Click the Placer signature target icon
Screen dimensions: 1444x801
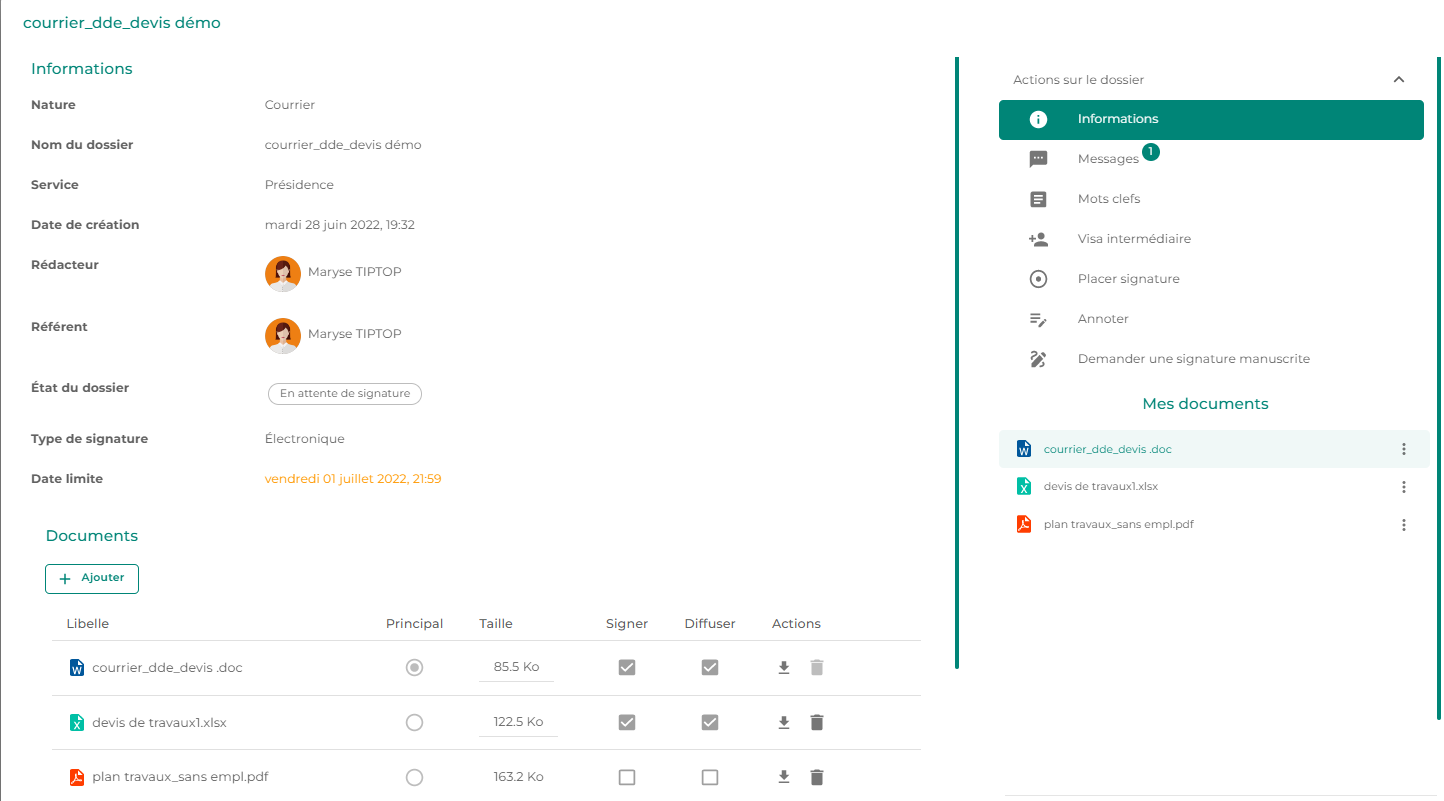(1038, 279)
